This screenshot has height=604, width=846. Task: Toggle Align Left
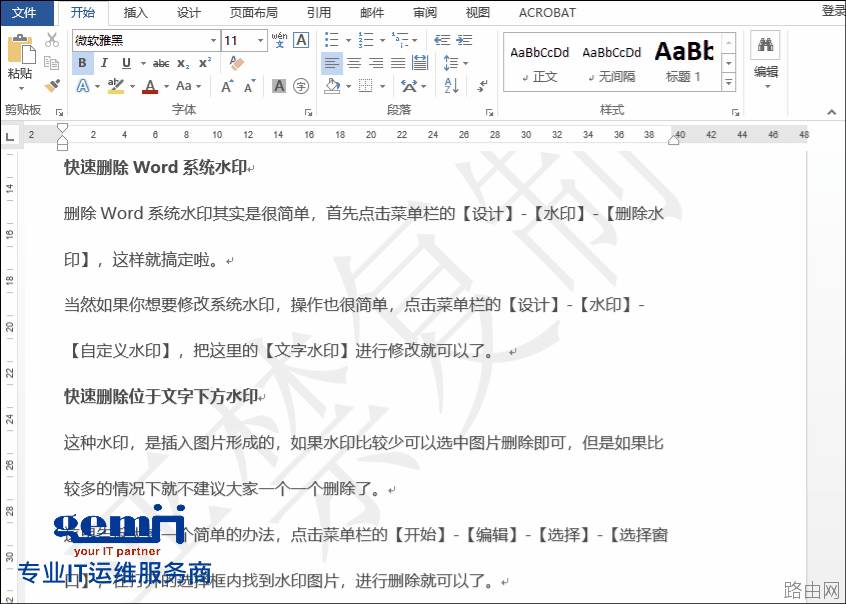point(331,63)
